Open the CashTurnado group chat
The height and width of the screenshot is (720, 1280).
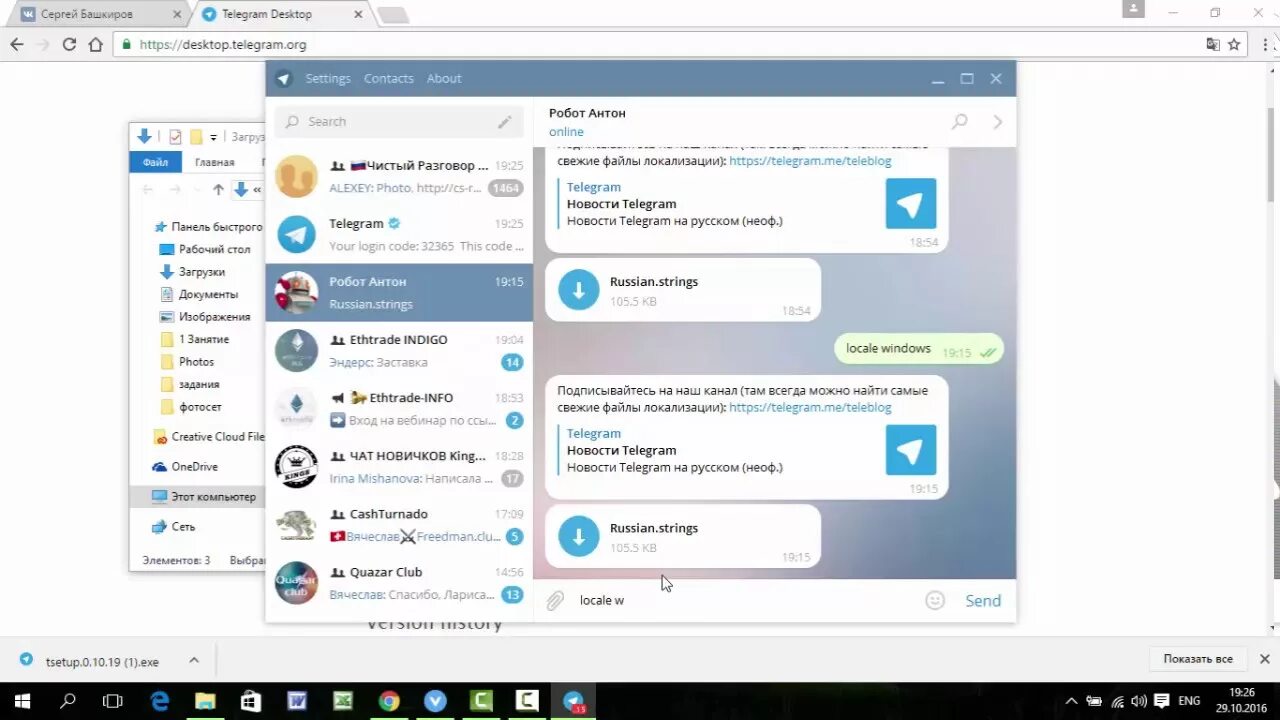tap(399, 525)
